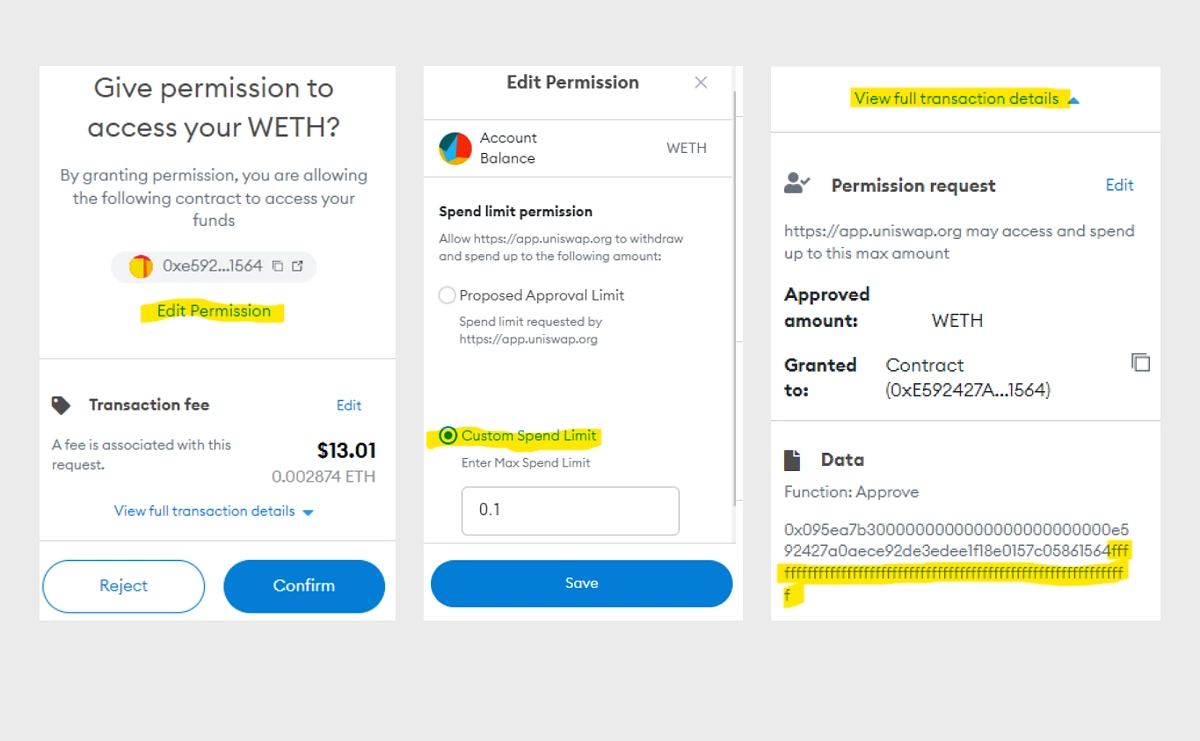1200x741 pixels.
Task: Close the Edit Permission dialog
Action: pos(701,83)
